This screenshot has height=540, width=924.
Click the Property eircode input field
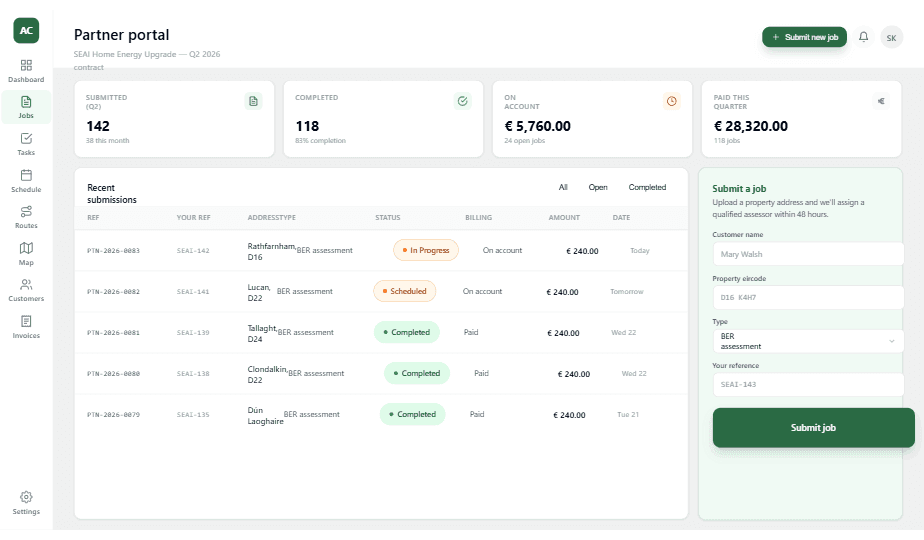click(x=807, y=297)
